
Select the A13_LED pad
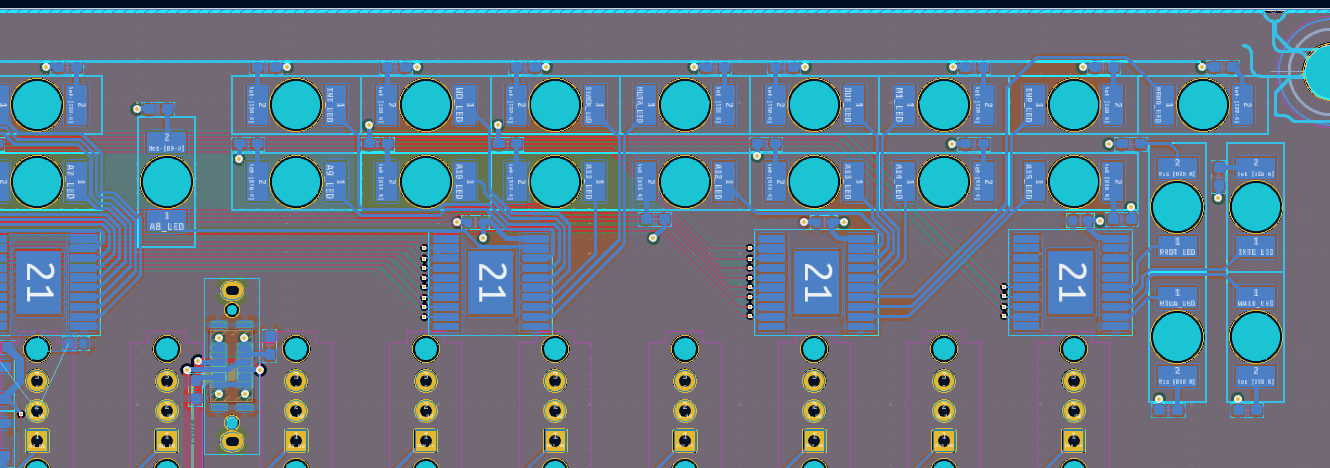[854, 181]
